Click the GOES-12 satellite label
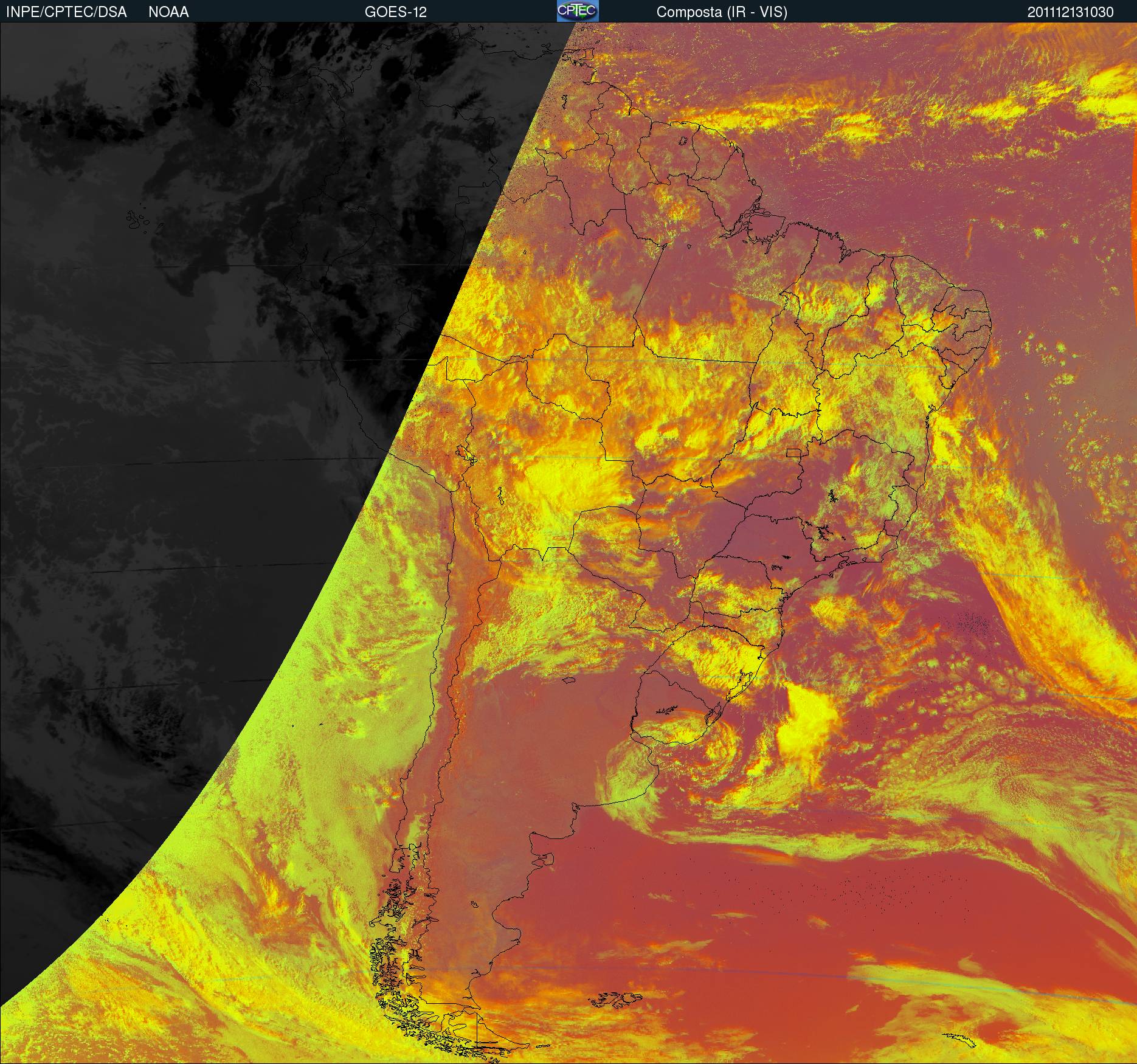Screen dimensions: 1137x1064 click(396, 12)
